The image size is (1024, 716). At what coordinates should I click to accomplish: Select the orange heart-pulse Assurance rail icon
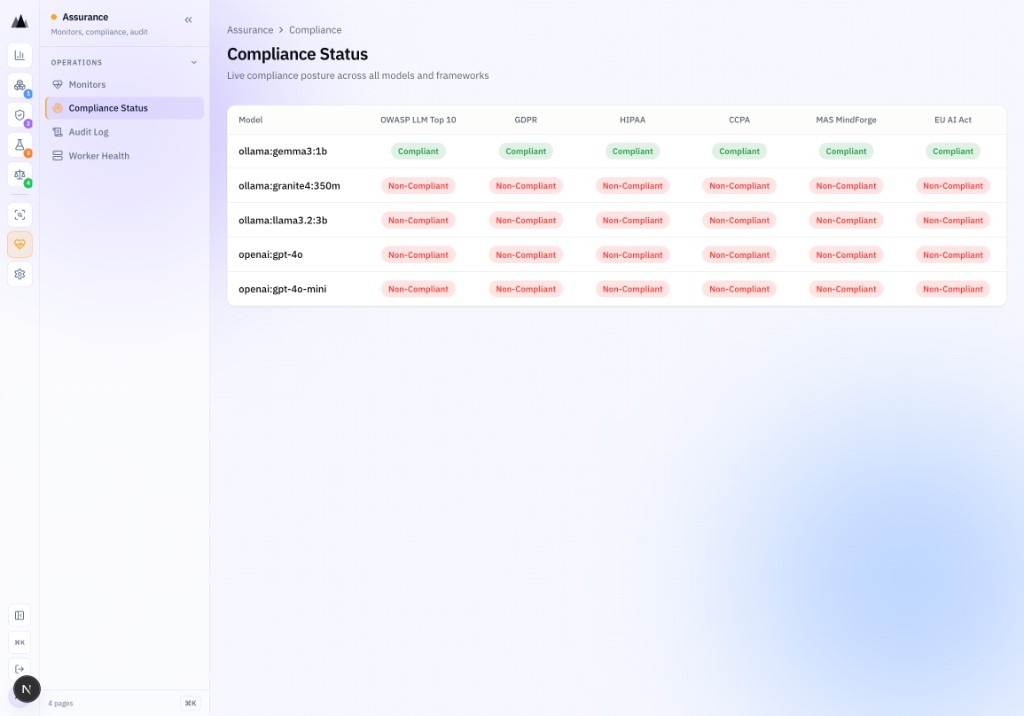coord(20,244)
